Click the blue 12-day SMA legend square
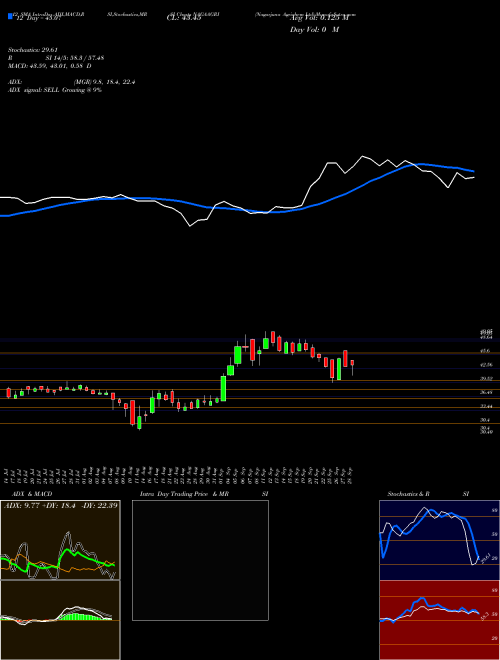The height and width of the screenshot is (660, 500). (x=10, y=16)
